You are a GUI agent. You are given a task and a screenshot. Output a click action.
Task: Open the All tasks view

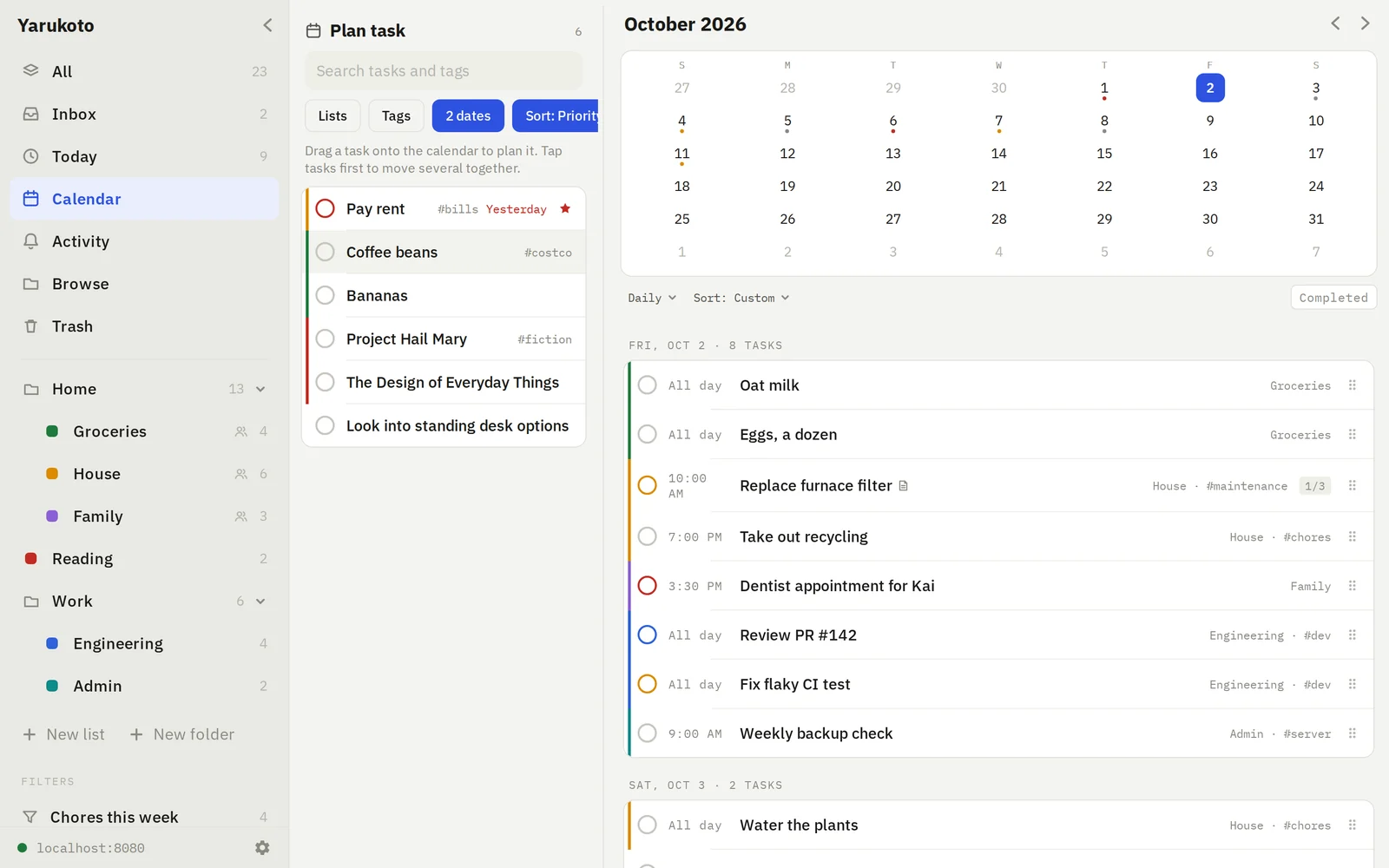144,71
